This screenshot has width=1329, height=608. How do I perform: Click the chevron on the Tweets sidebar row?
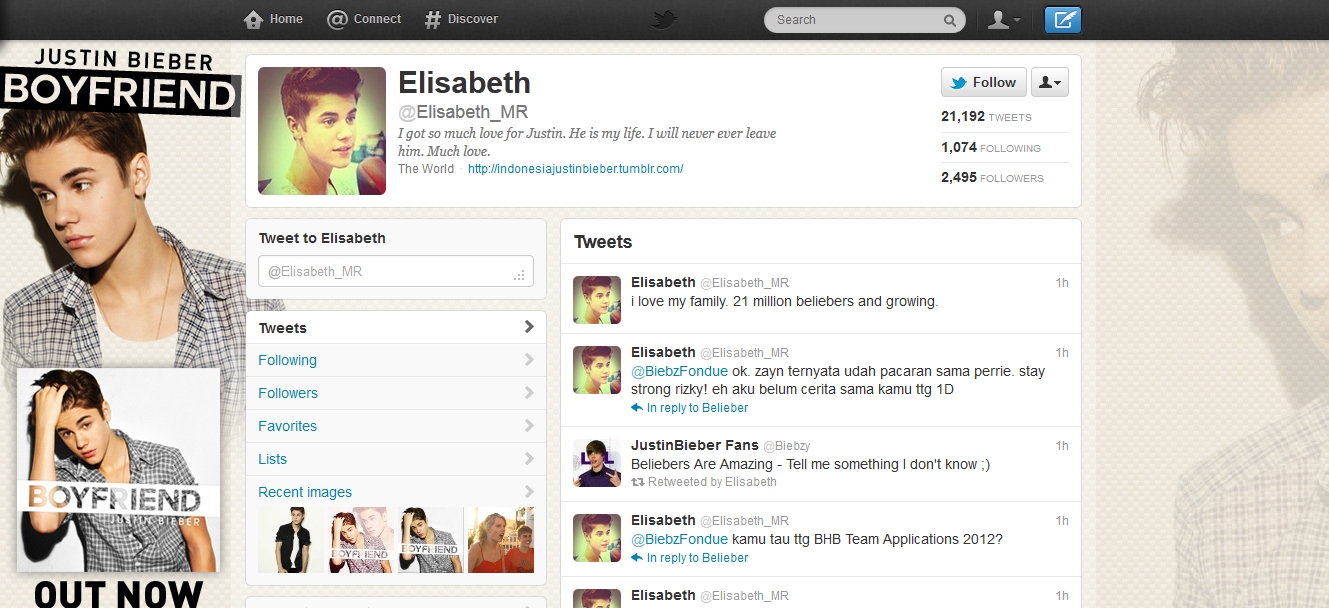529,327
